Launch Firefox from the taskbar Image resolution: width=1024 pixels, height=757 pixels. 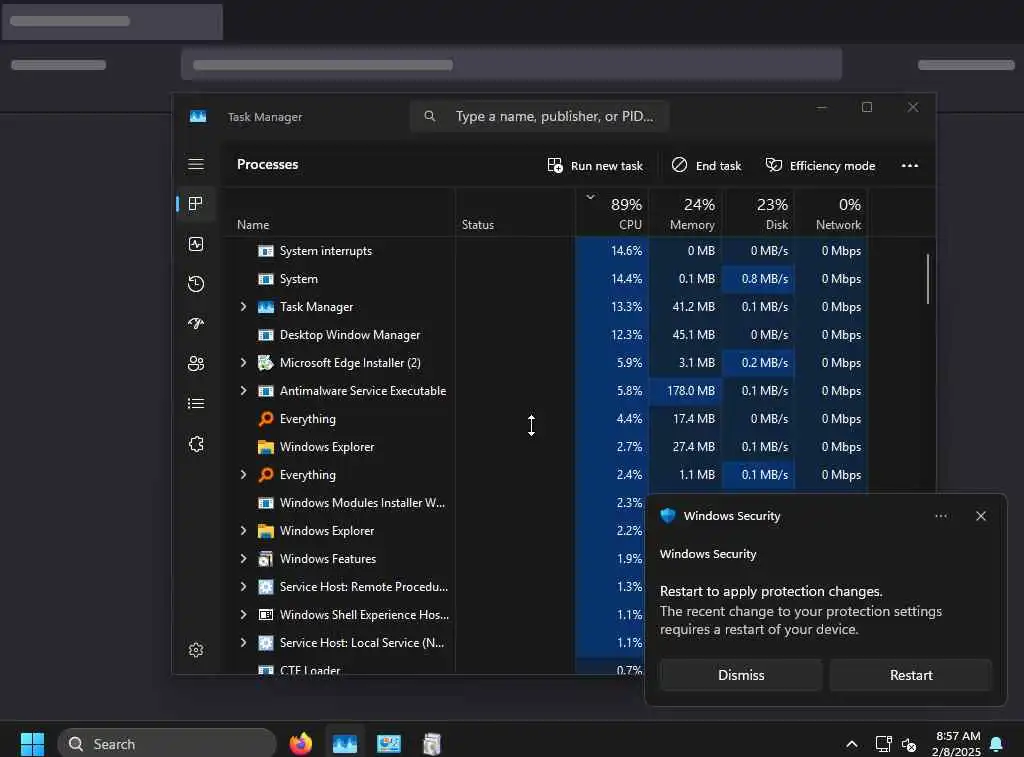(301, 743)
